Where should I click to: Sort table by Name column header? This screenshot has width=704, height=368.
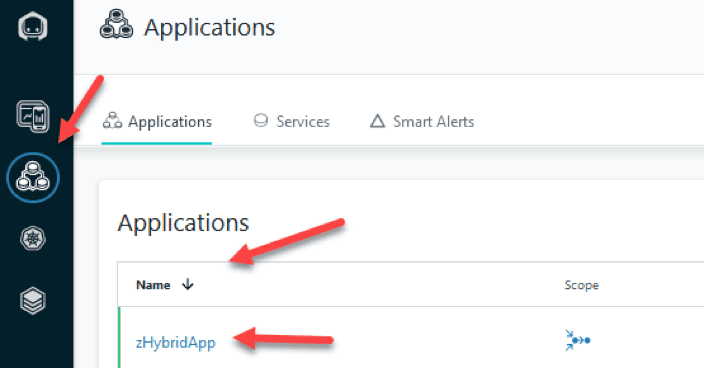[x=153, y=285]
